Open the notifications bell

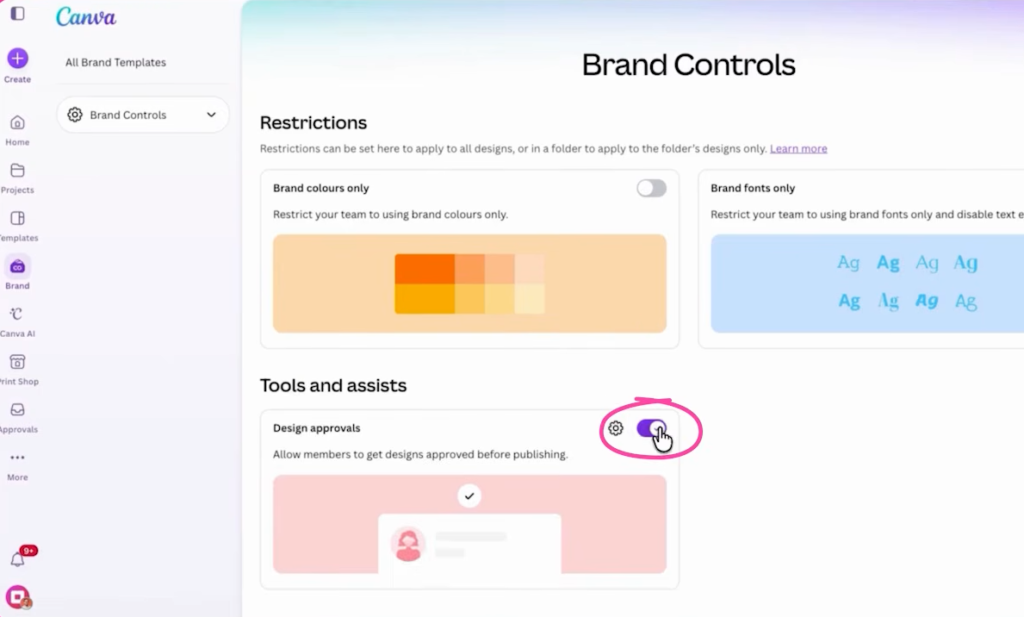pos(18,559)
